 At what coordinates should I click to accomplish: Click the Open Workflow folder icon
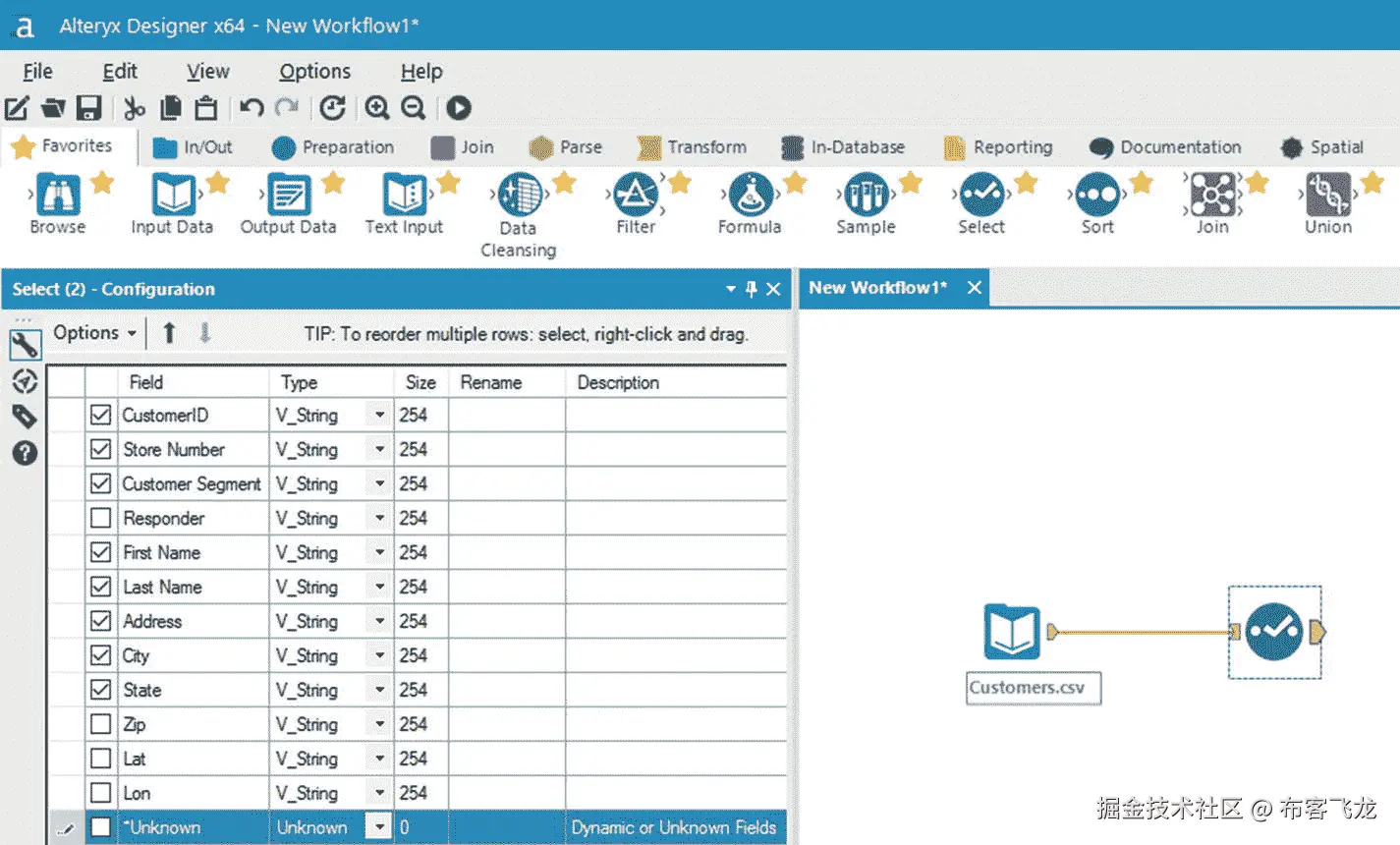click(x=53, y=108)
